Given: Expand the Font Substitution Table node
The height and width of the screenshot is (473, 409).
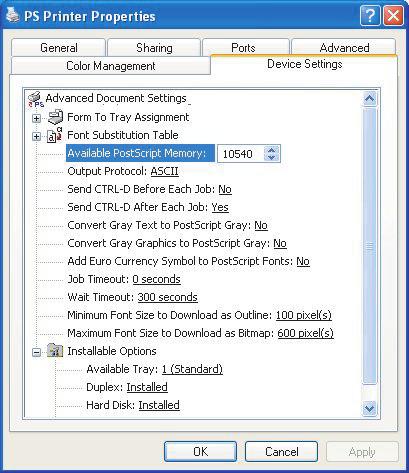Looking at the screenshot, I should click(x=36, y=136).
